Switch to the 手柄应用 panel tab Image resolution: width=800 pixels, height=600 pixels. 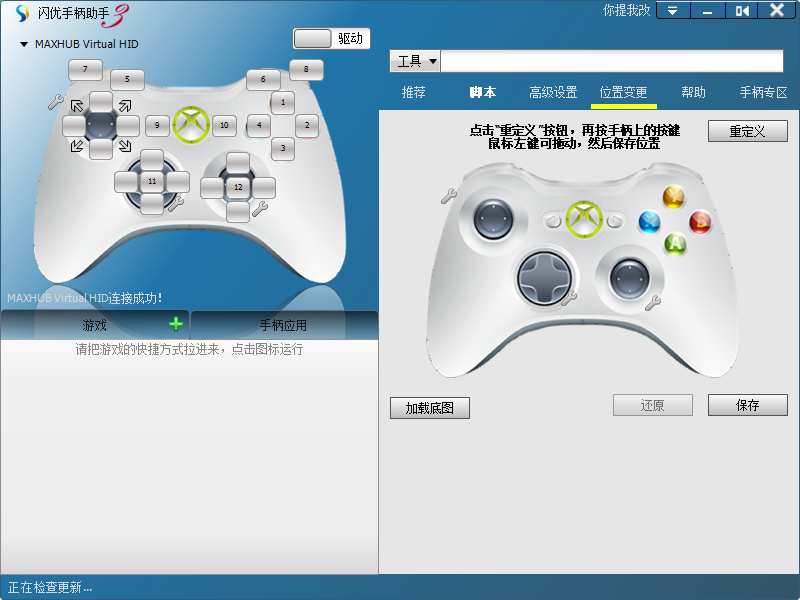pos(284,325)
